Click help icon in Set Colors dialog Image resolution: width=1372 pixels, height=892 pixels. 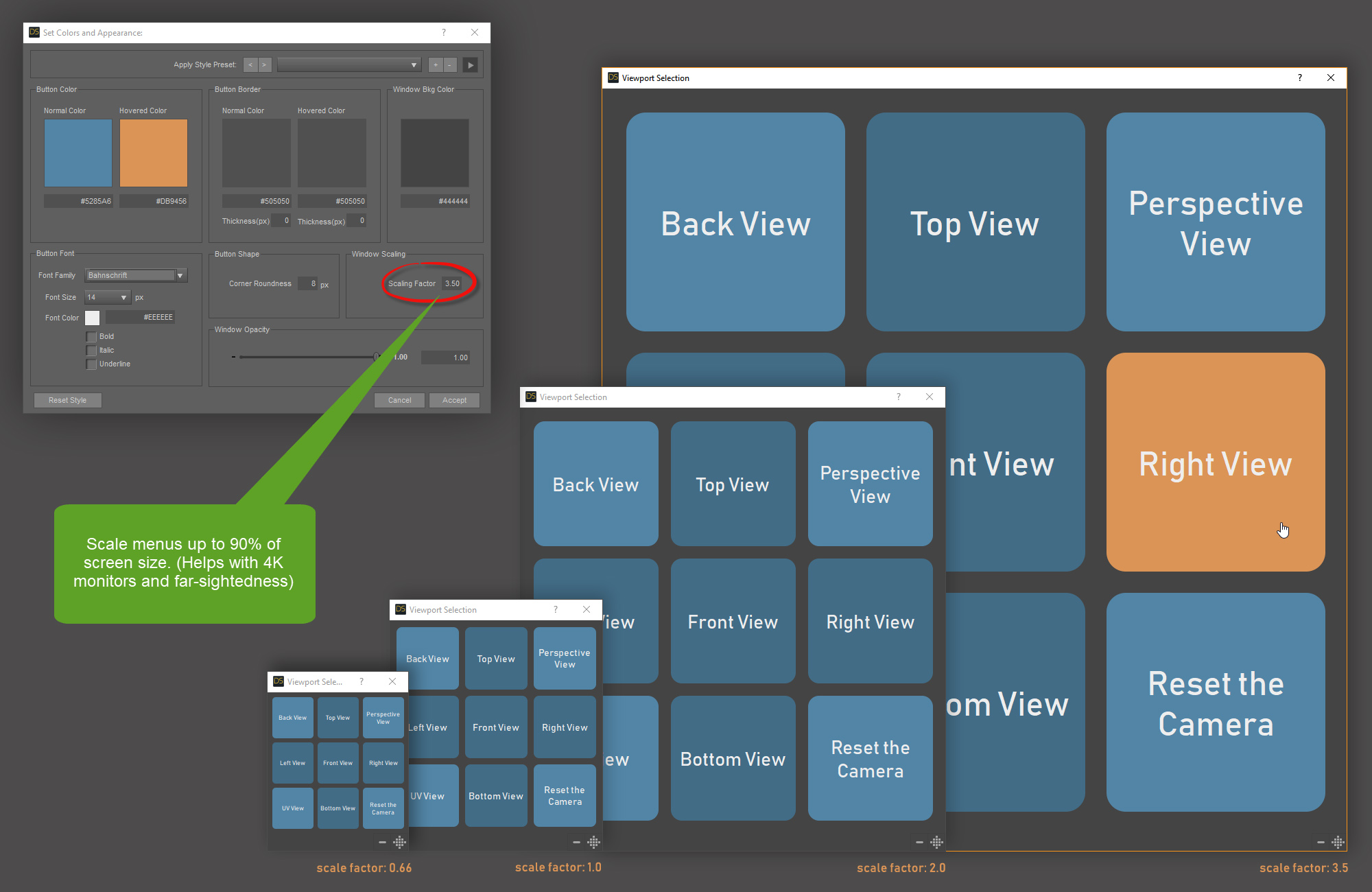click(444, 32)
